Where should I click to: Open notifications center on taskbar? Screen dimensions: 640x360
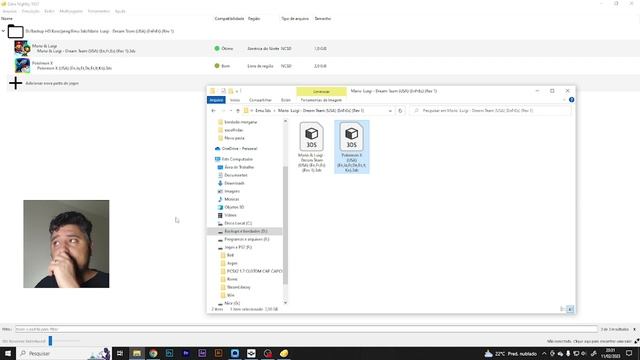(629, 353)
